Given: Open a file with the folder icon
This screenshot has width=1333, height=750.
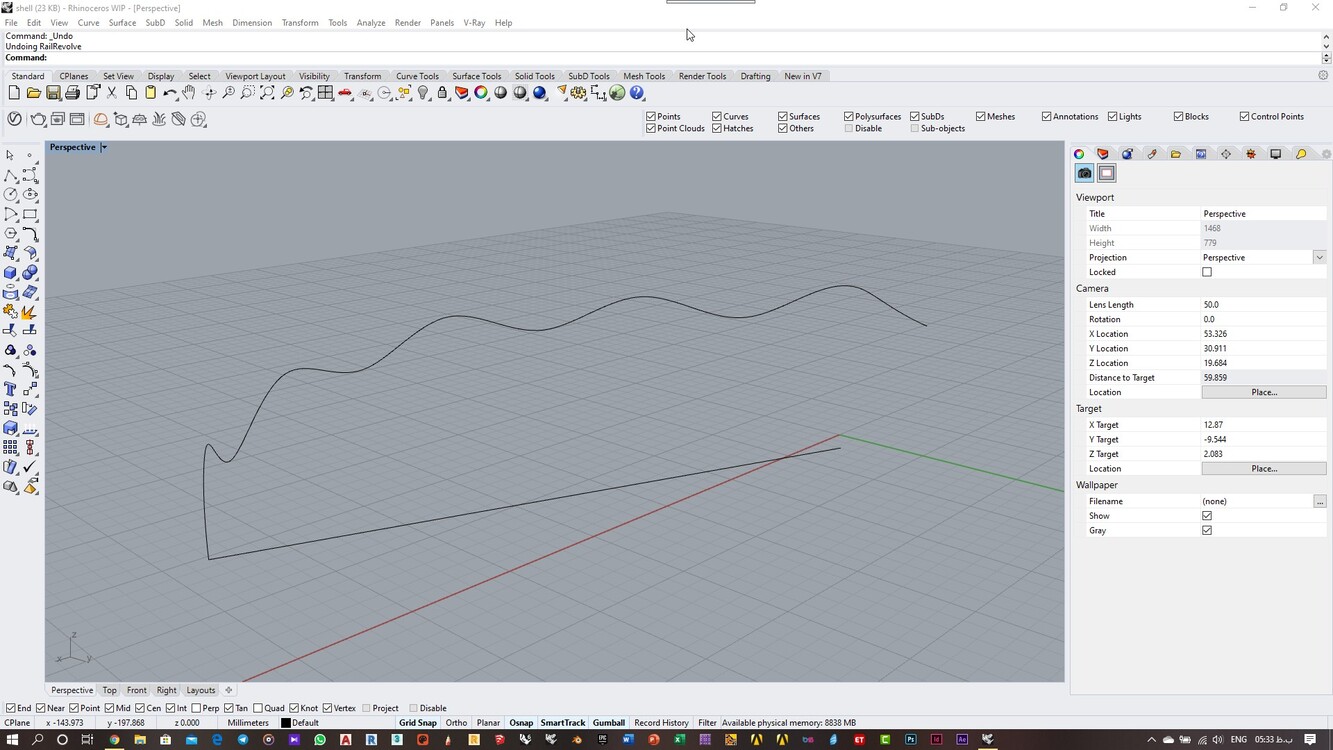Looking at the screenshot, I should coord(33,93).
